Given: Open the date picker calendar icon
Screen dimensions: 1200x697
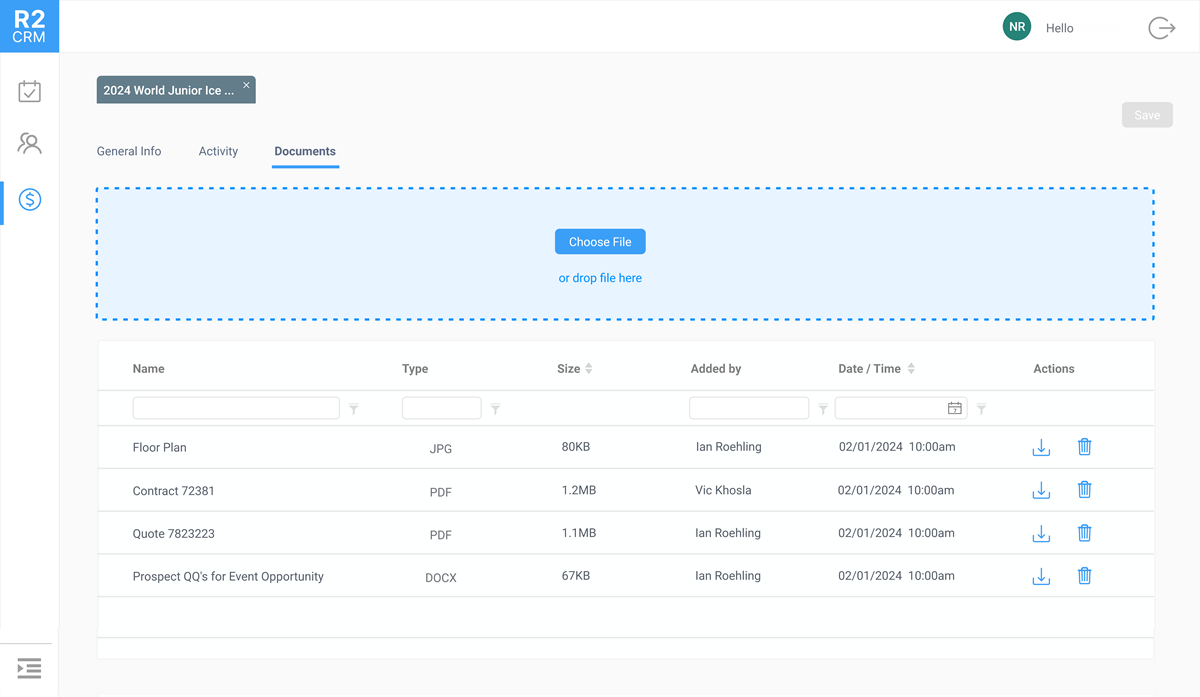Looking at the screenshot, I should click(955, 408).
